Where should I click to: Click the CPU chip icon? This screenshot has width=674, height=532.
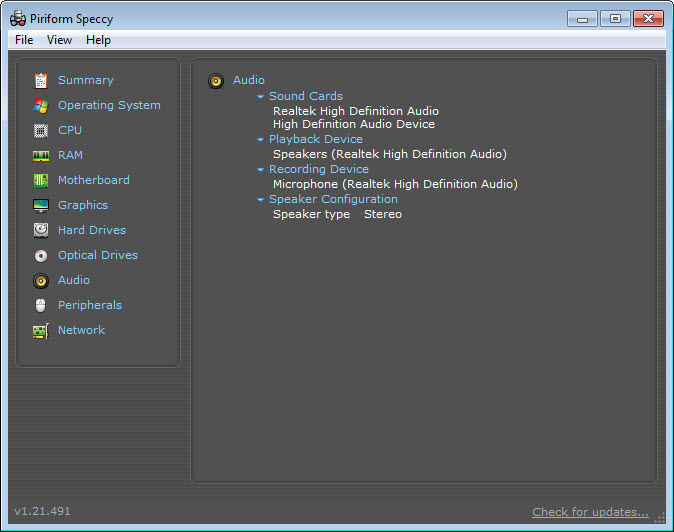click(x=41, y=130)
